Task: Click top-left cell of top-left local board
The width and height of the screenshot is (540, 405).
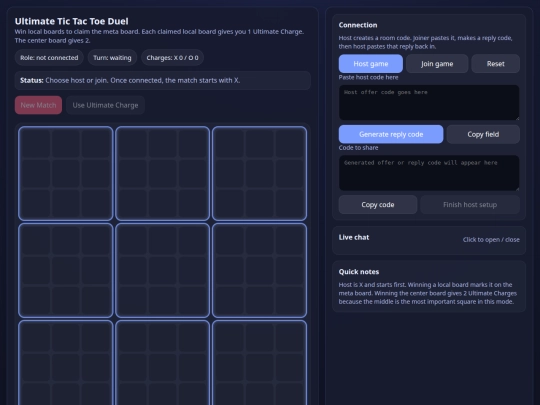Action: tap(36, 144)
